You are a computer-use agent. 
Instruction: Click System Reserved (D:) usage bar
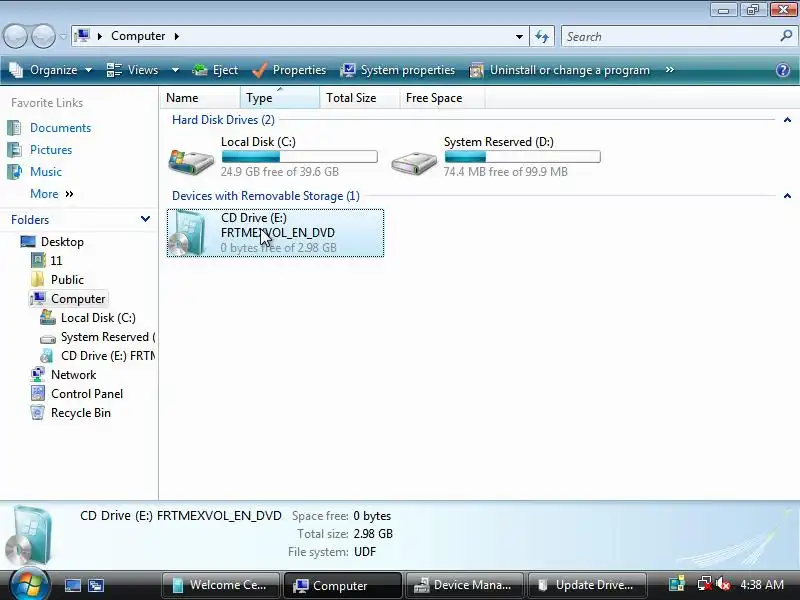[x=522, y=157]
